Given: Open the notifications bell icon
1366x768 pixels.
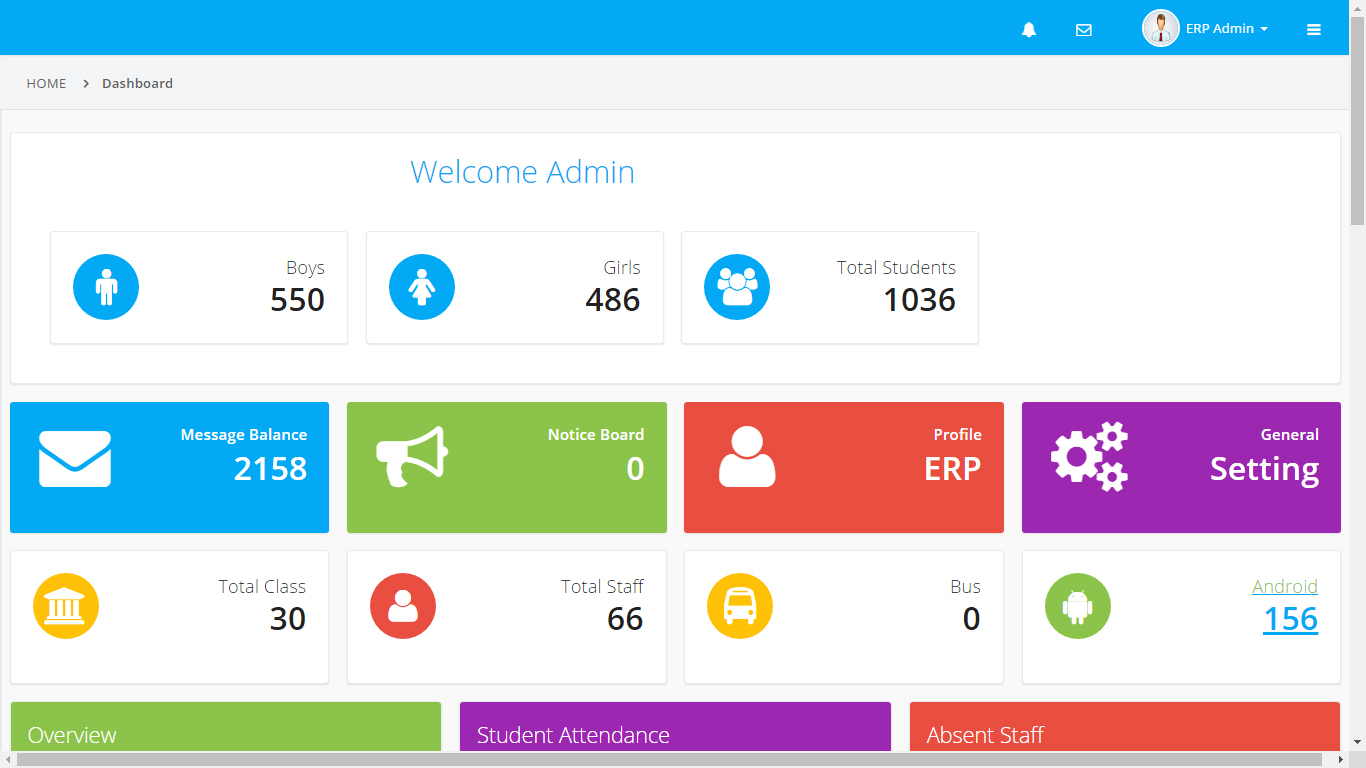Looking at the screenshot, I should (x=1028, y=30).
